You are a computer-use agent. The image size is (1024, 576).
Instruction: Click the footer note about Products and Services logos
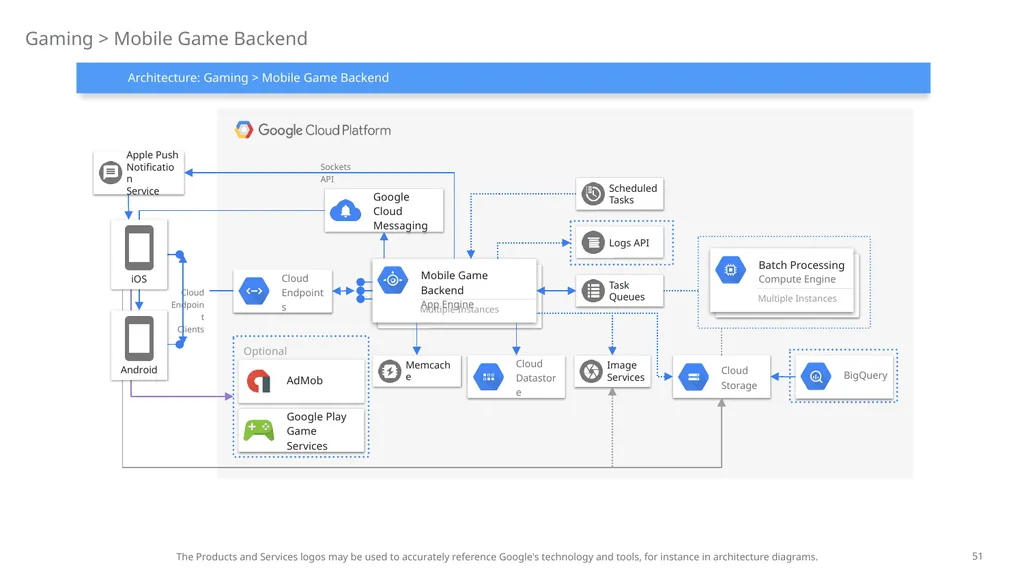496,557
